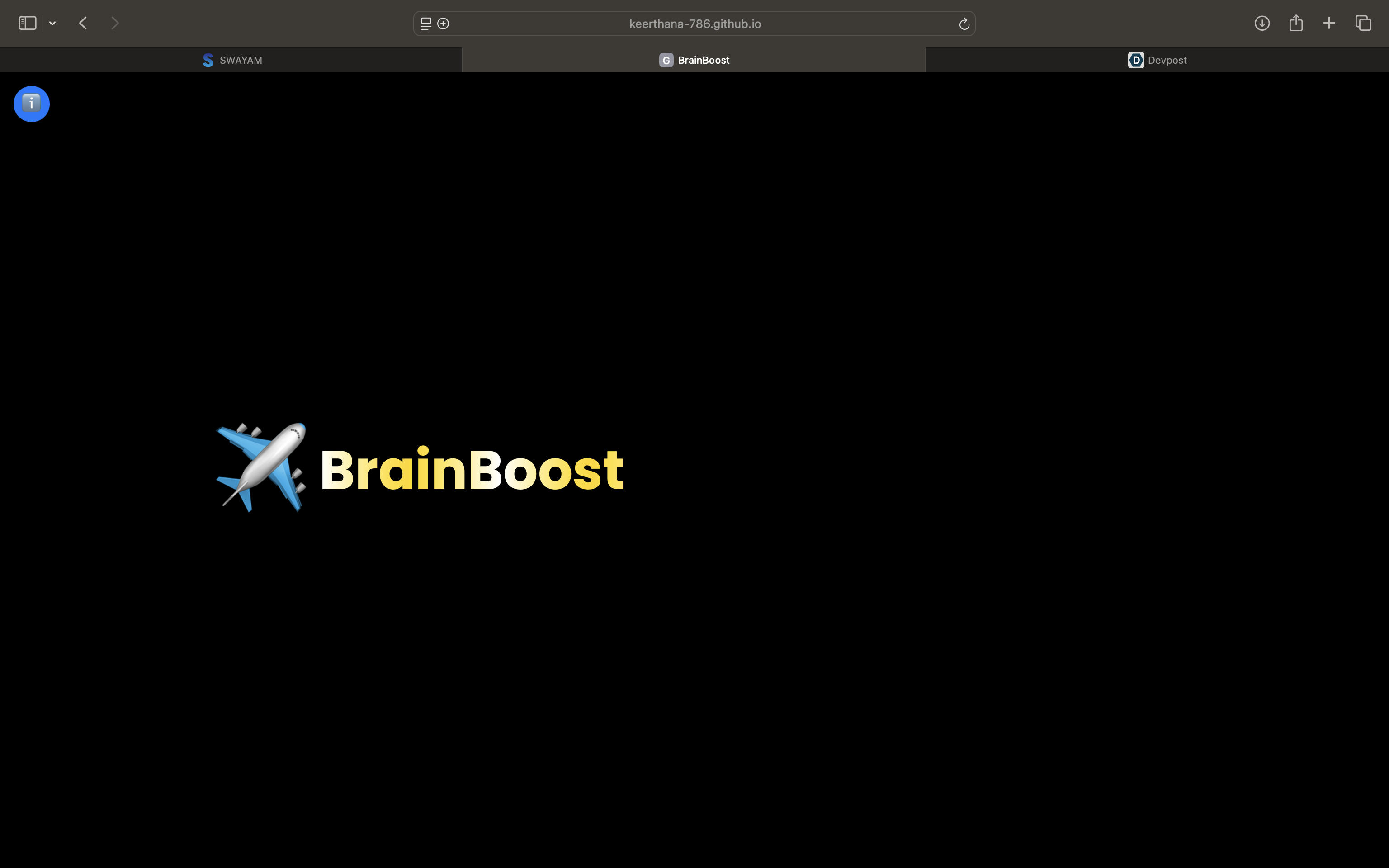The image size is (1389, 868).
Task: Select the BrainBoost tab
Action: pos(694,60)
